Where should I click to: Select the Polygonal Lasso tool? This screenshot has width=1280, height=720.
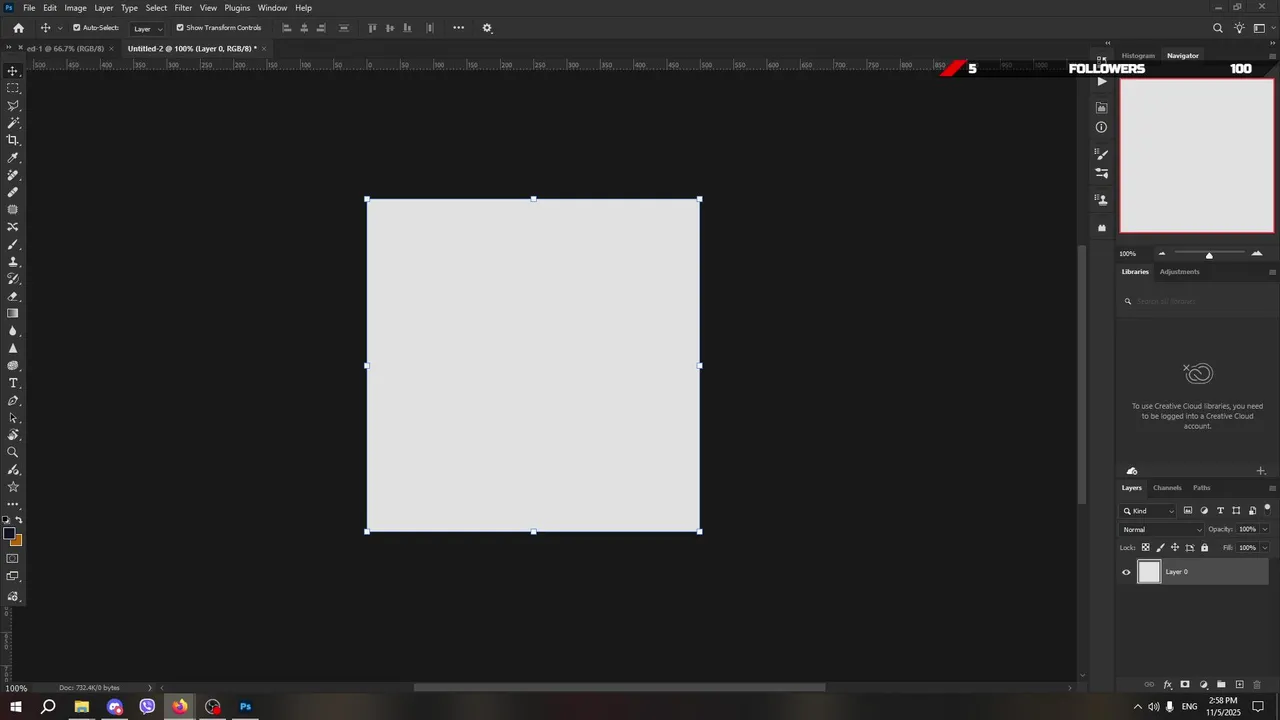[x=13, y=105]
